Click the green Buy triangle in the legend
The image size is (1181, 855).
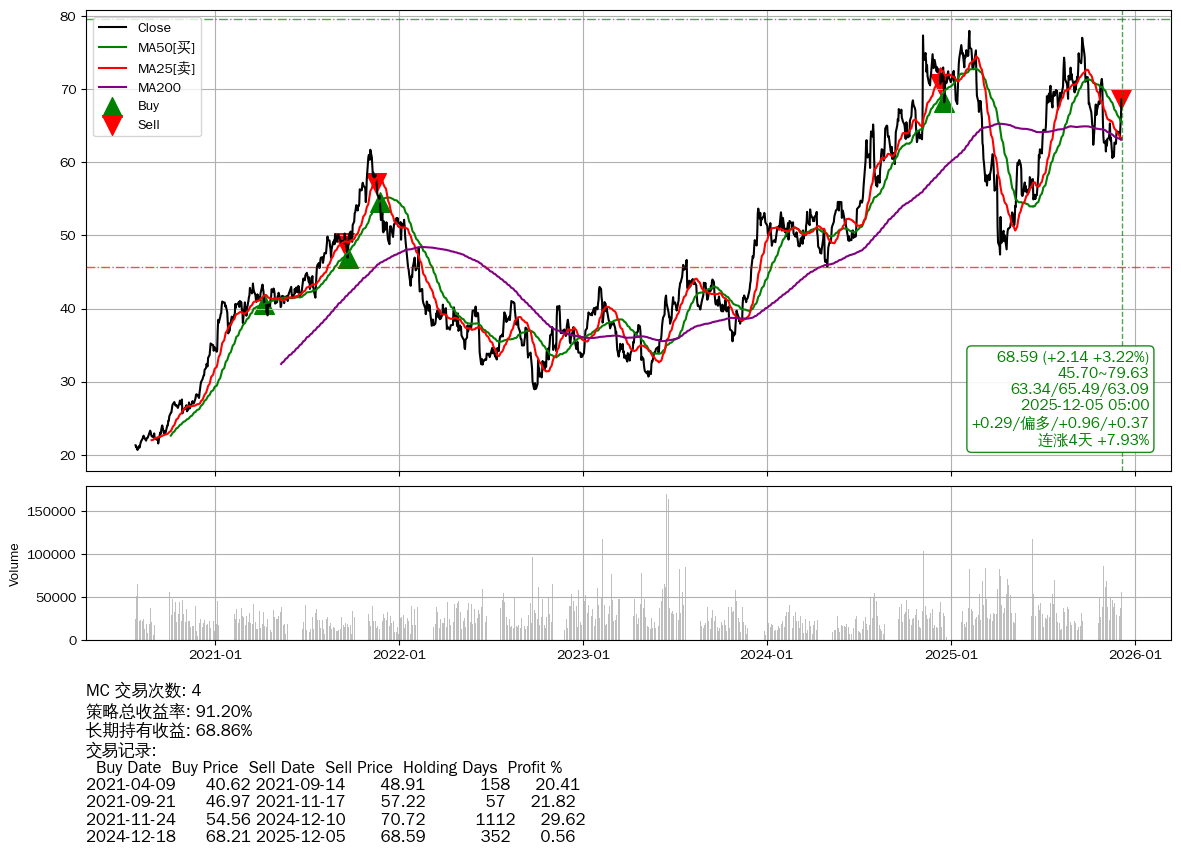pyautogui.click(x=113, y=106)
